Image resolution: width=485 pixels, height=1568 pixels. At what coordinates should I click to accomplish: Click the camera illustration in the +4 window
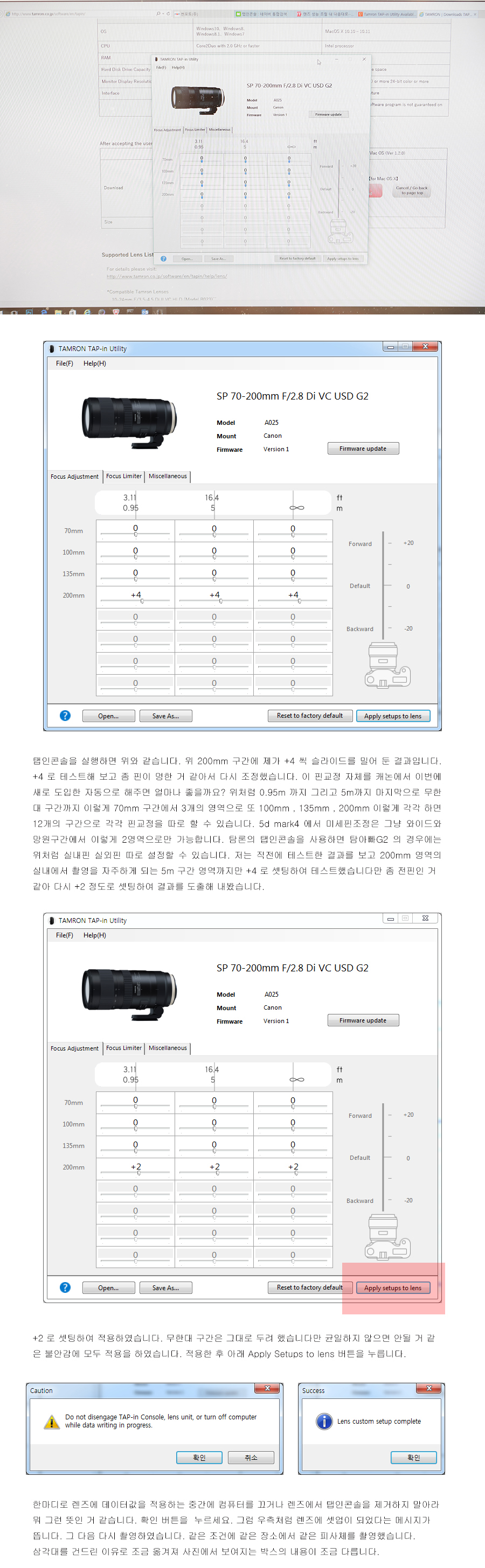tap(387, 664)
